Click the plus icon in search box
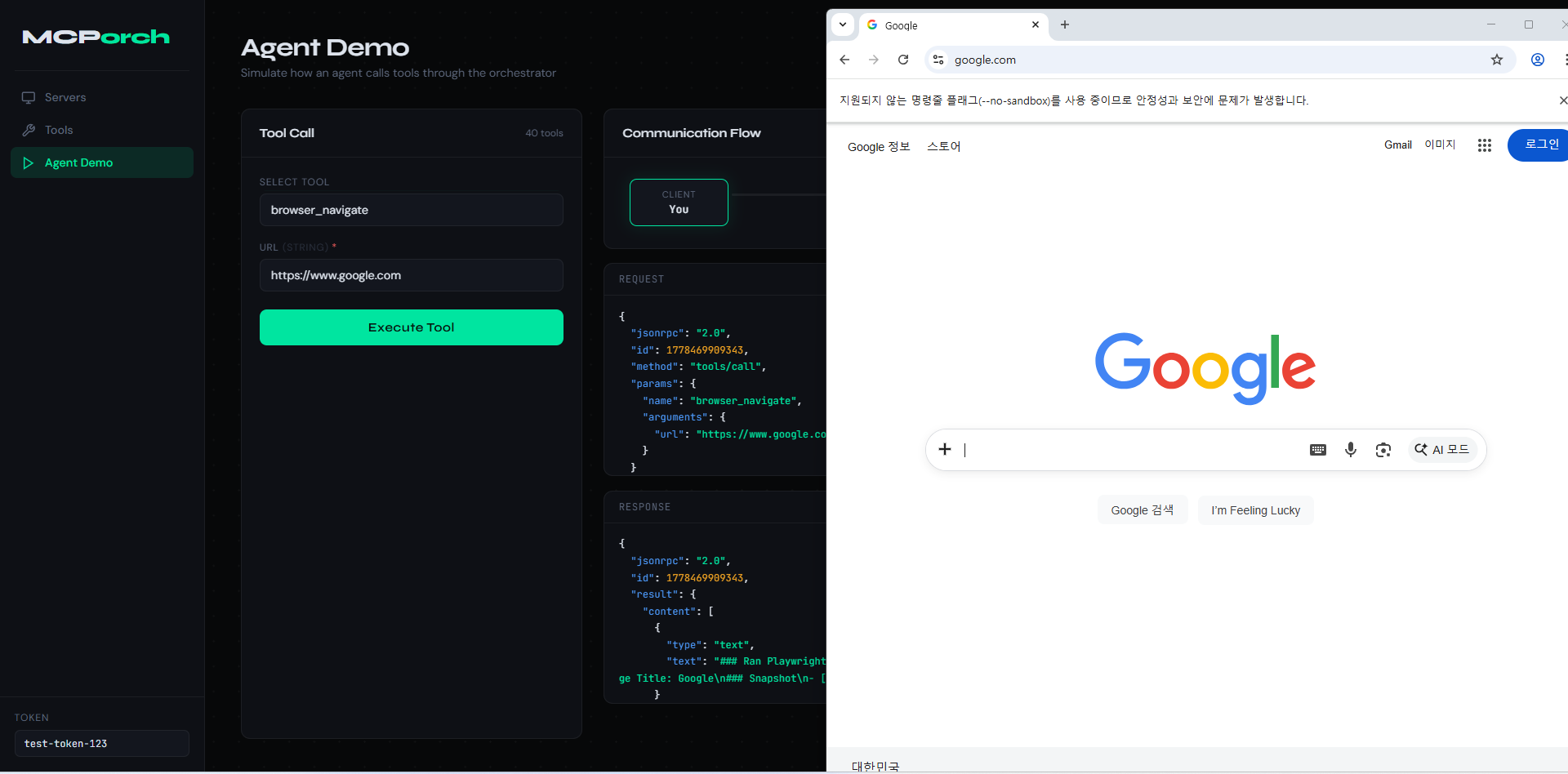This screenshot has height=774, width=1568. click(x=945, y=449)
